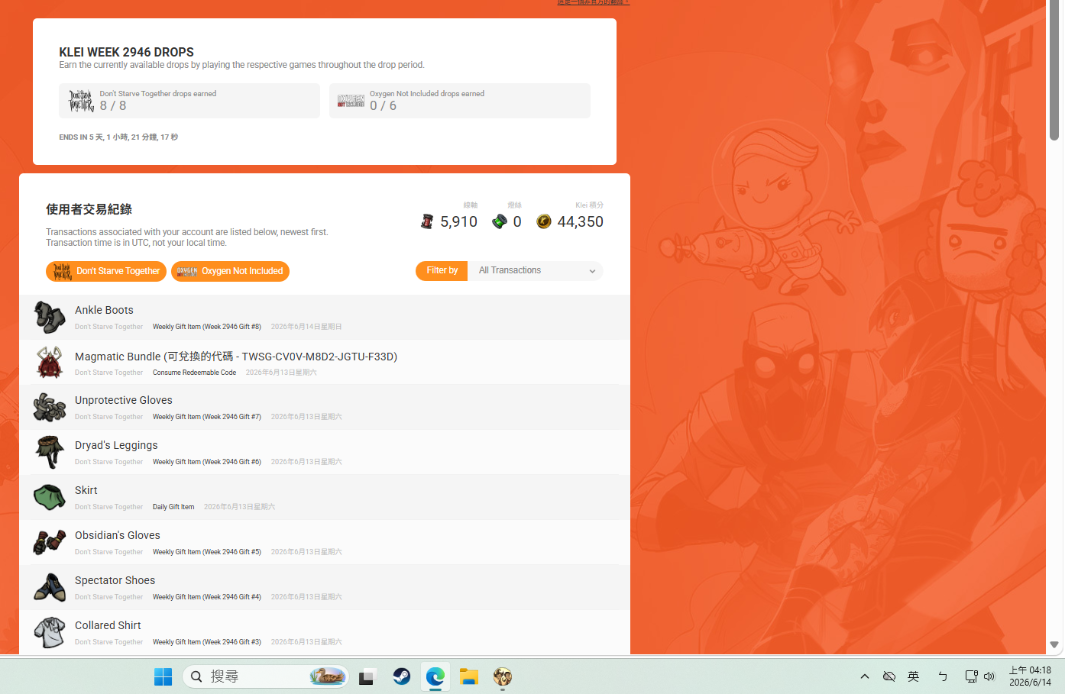
Task: Open the All Transactions dropdown
Action: point(535,271)
